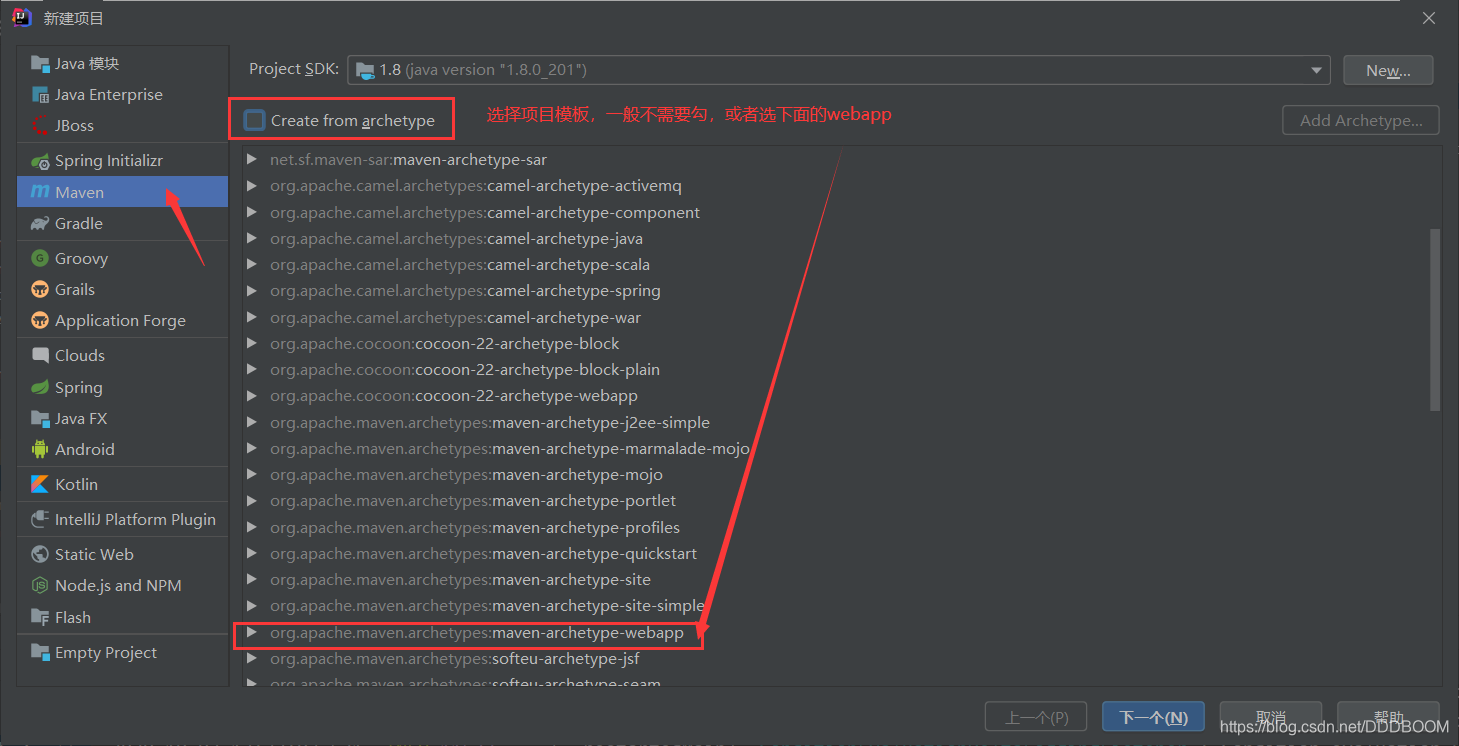Viewport: 1459px width, 746px height.
Task: Click the Grails icon
Action: [x=40, y=290]
